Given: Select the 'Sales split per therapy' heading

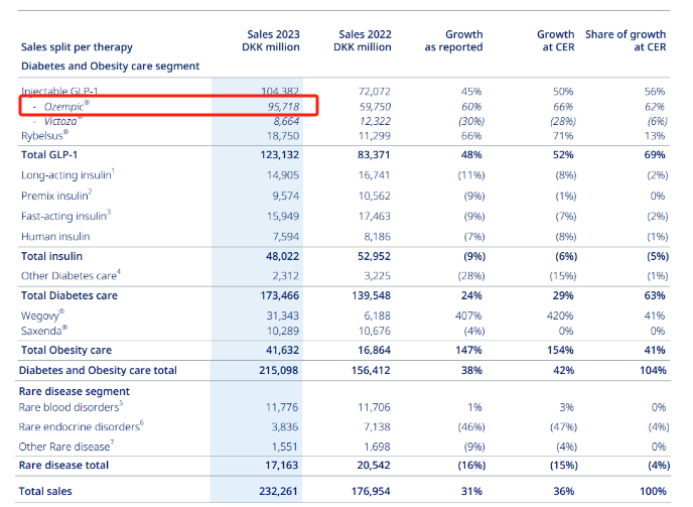Looking at the screenshot, I should [76, 47].
